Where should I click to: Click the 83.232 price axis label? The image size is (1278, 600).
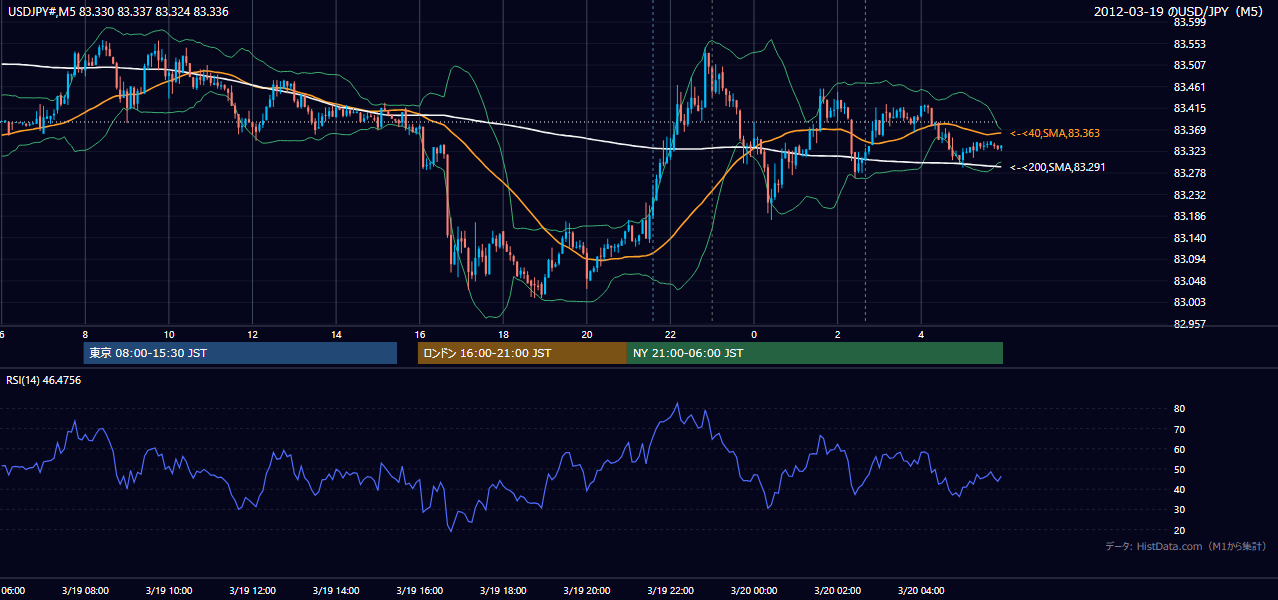(x=1189, y=195)
